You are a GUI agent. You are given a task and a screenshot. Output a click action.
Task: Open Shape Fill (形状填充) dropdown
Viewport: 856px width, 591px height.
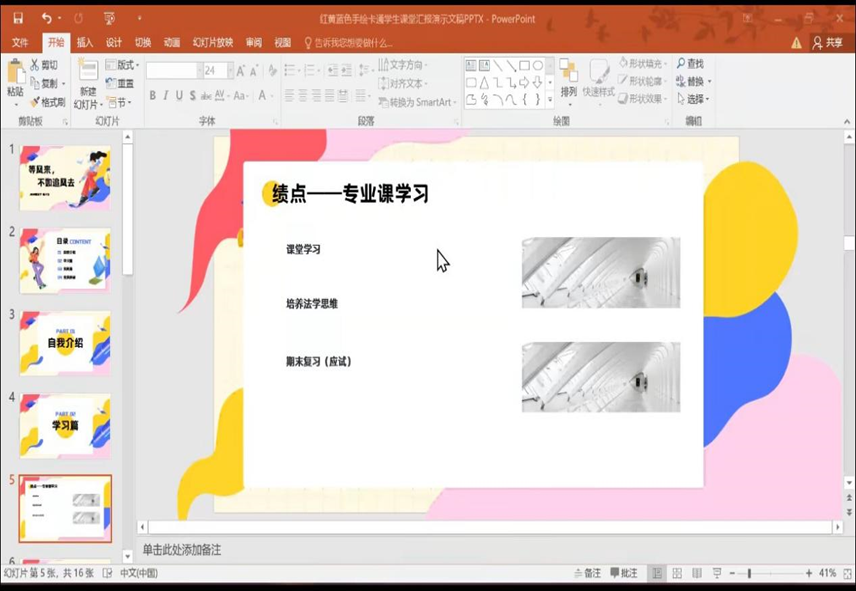pyautogui.click(x=642, y=64)
